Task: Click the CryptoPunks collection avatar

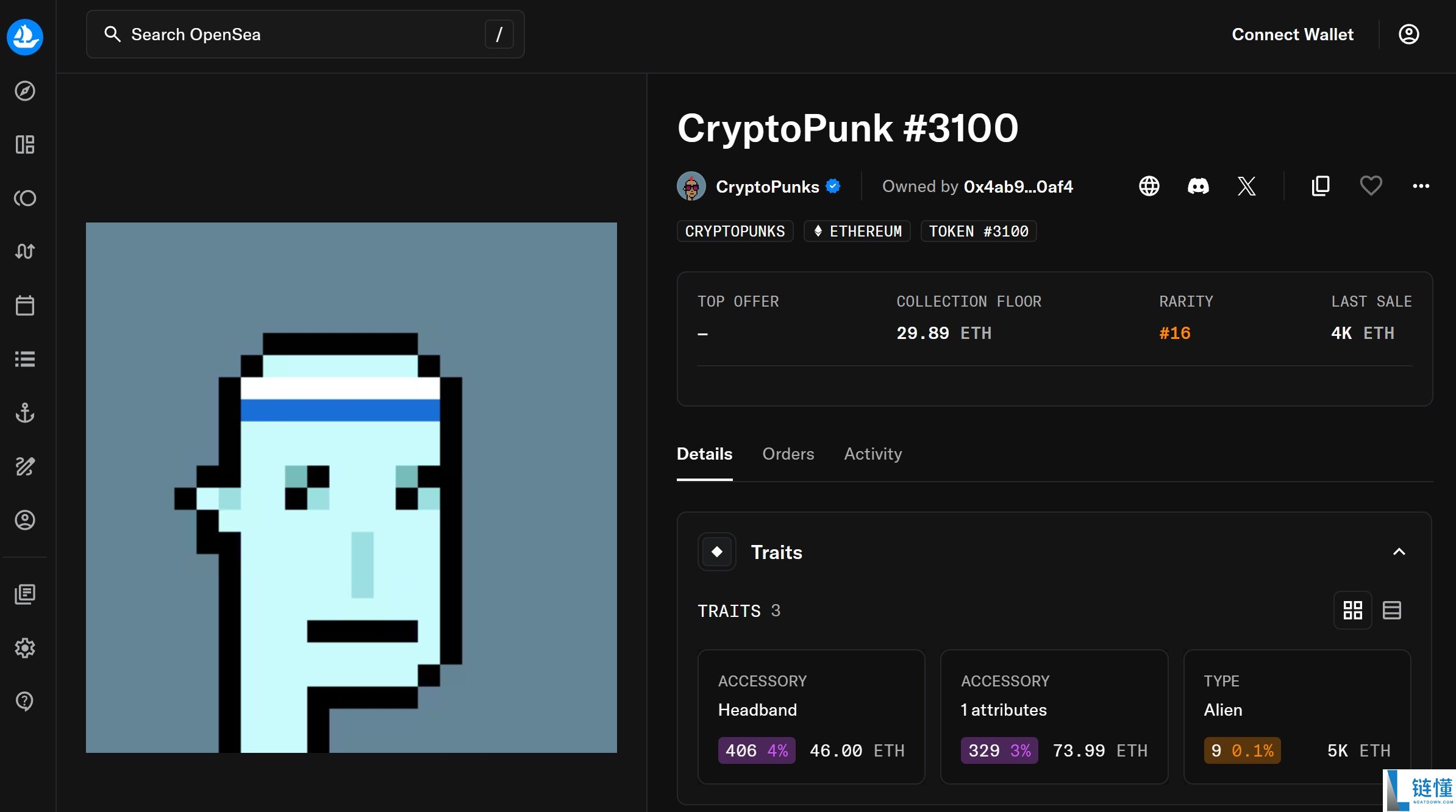Action: (691, 186)
